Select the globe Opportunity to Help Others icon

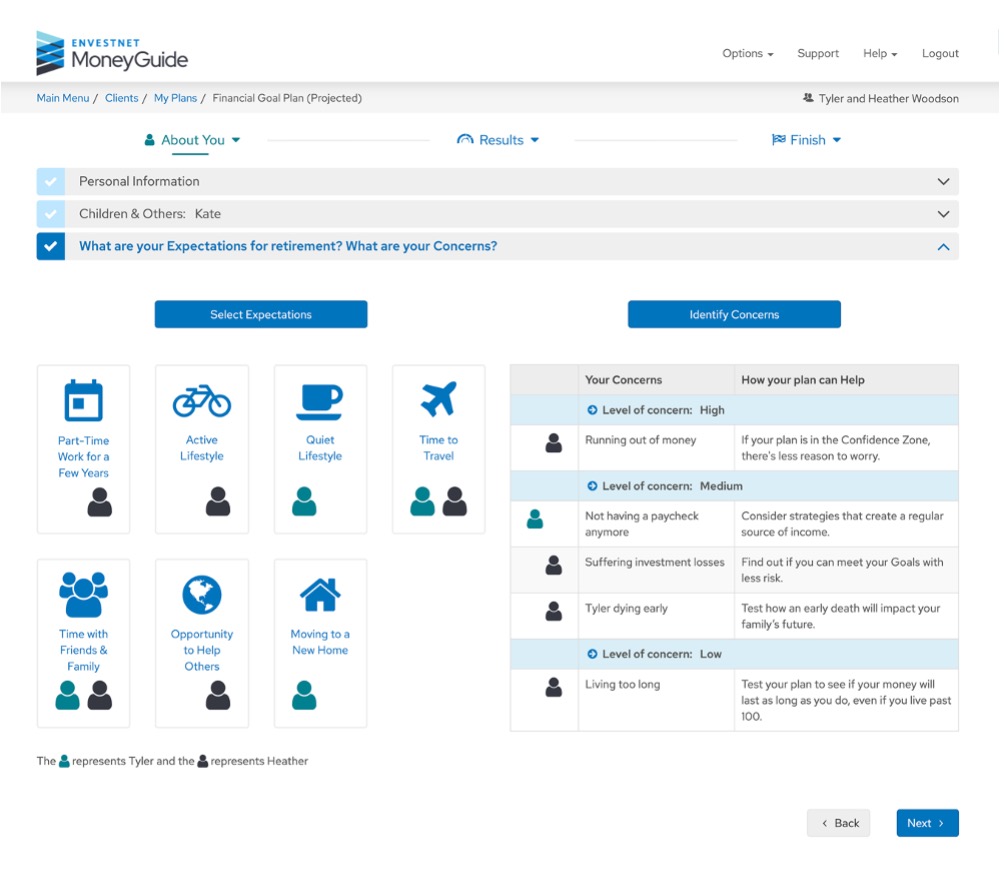(202, 595)
